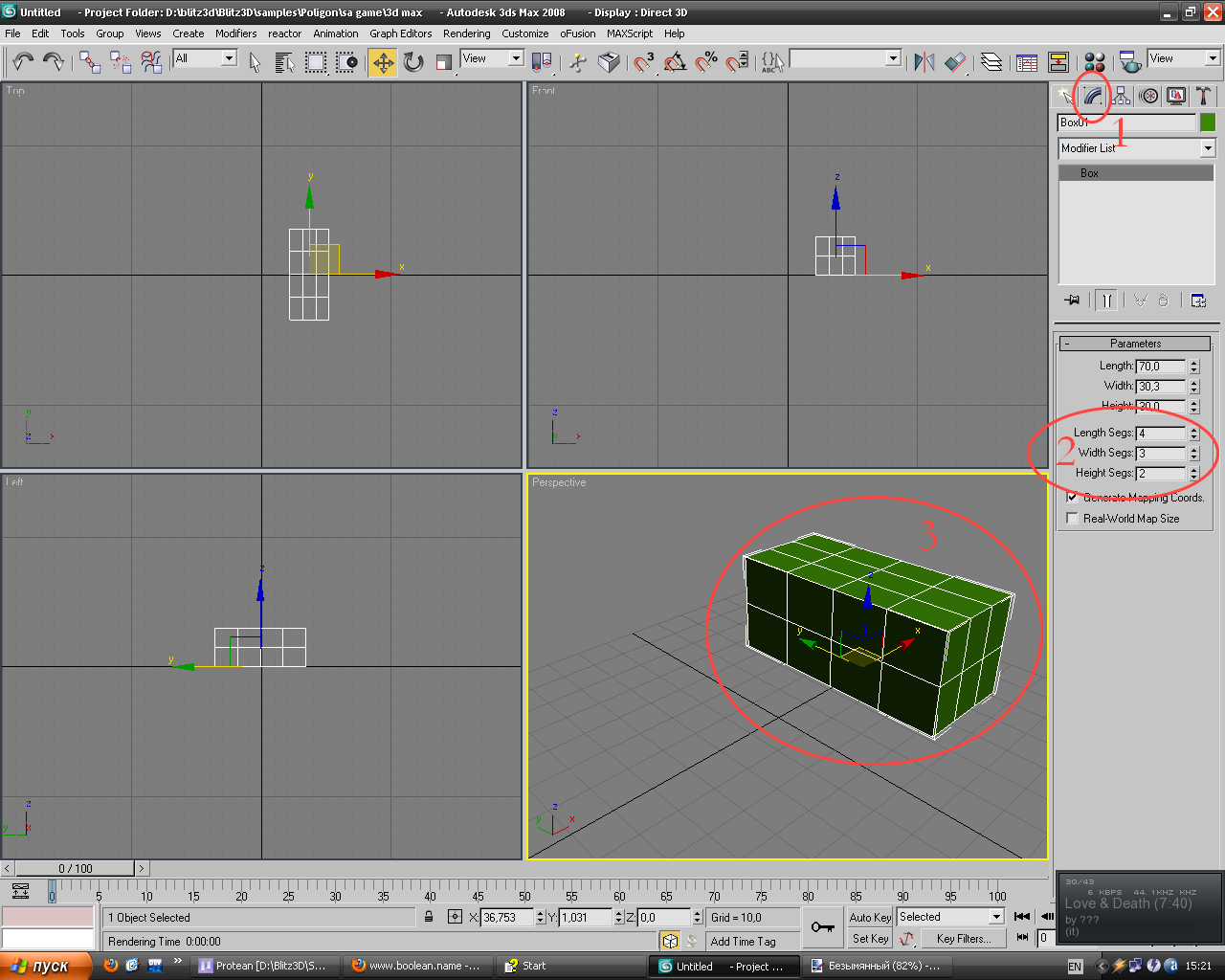Toggle Auto Key animation mode

tap(870, 917)
